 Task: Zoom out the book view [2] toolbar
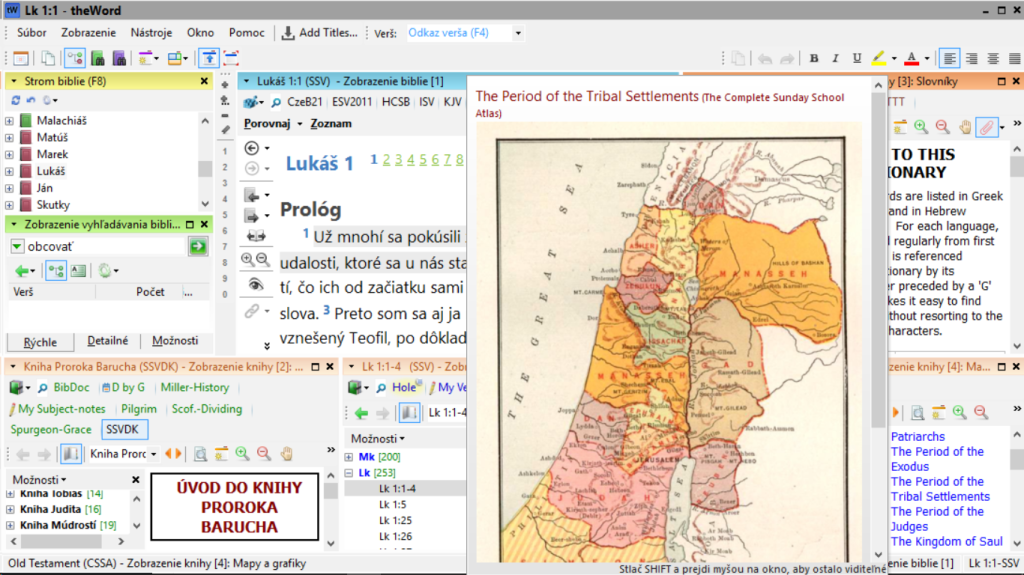[x=264, y=453]
